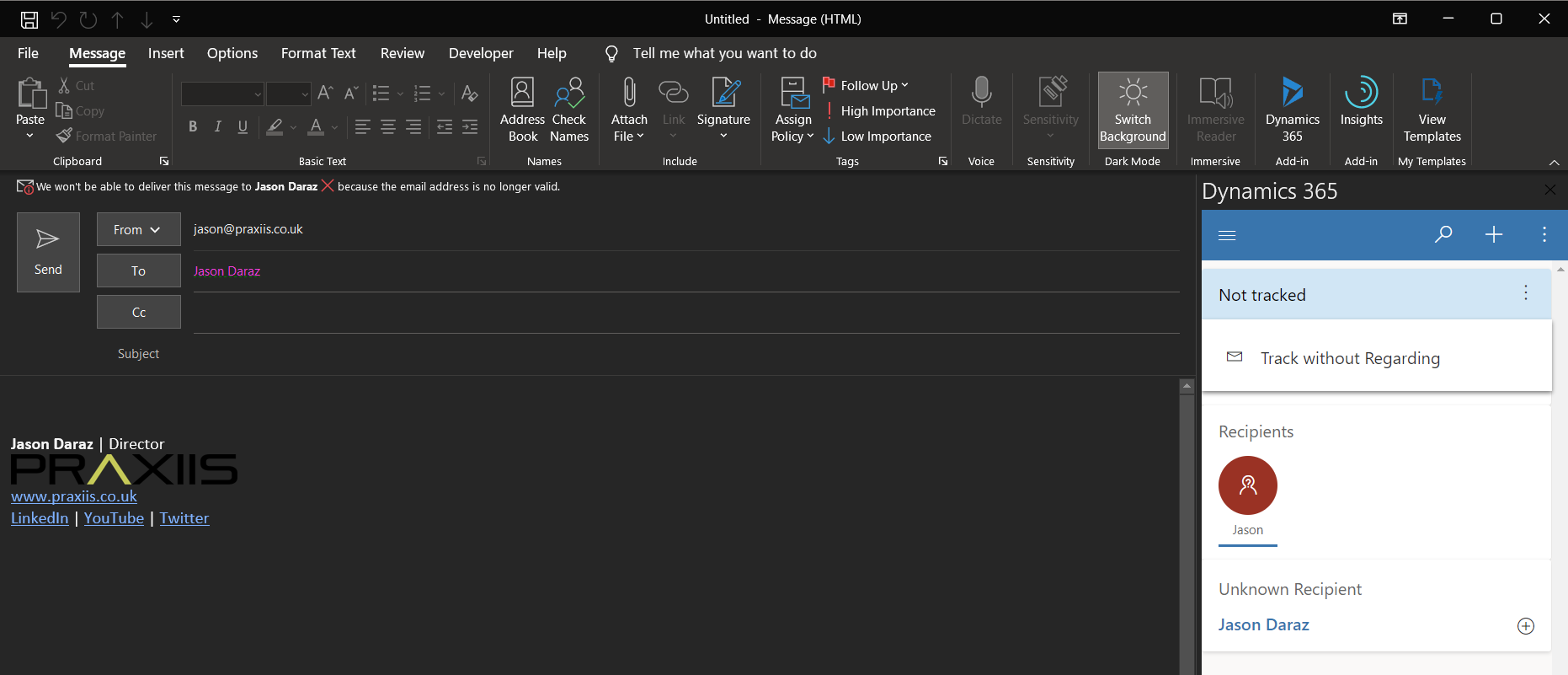Open LinkedIn signature link

[x=40, y=518]
